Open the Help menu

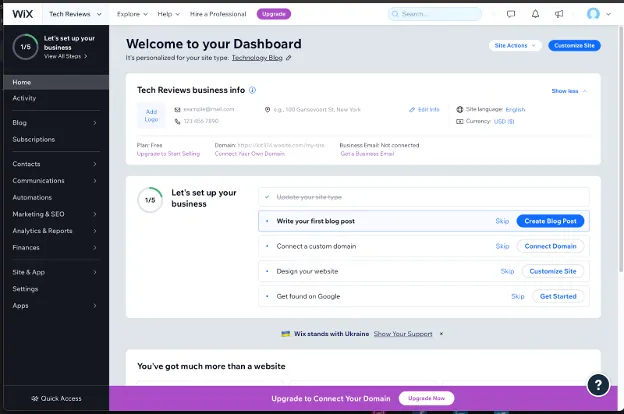pos(169,14)
